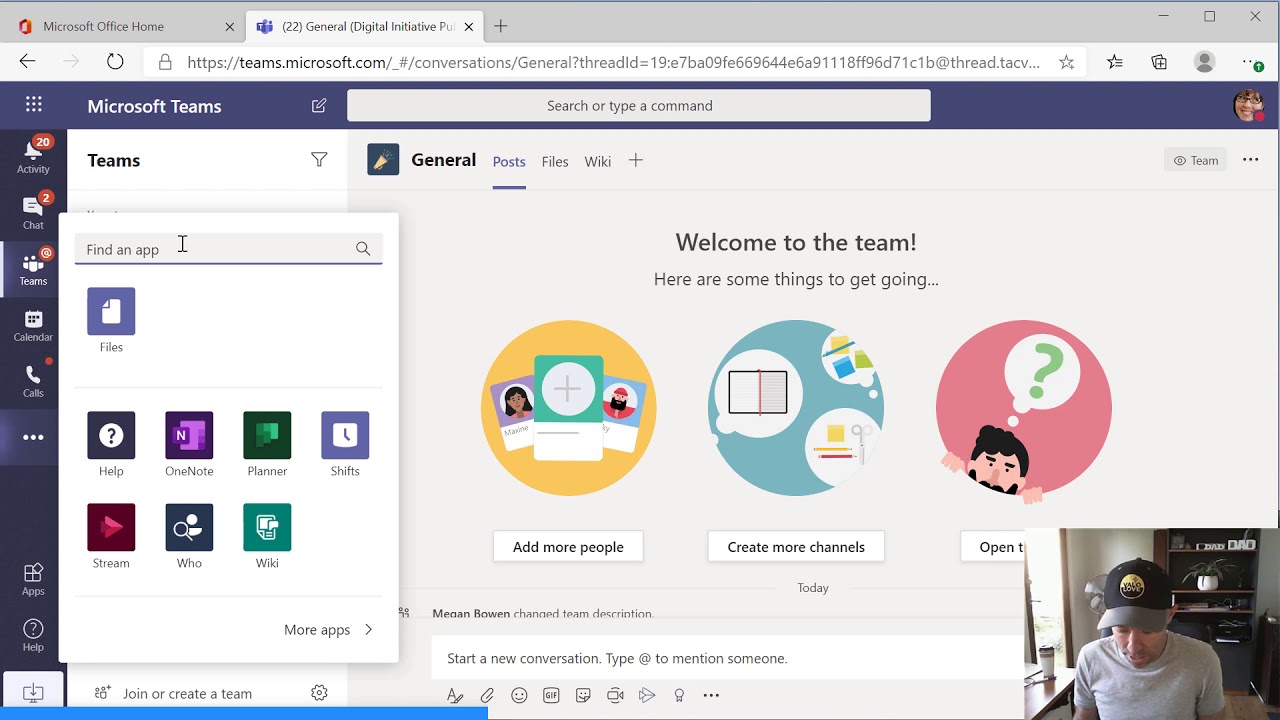
Task: Select the General Teams browser tab
Action: (x=364, y=26)
